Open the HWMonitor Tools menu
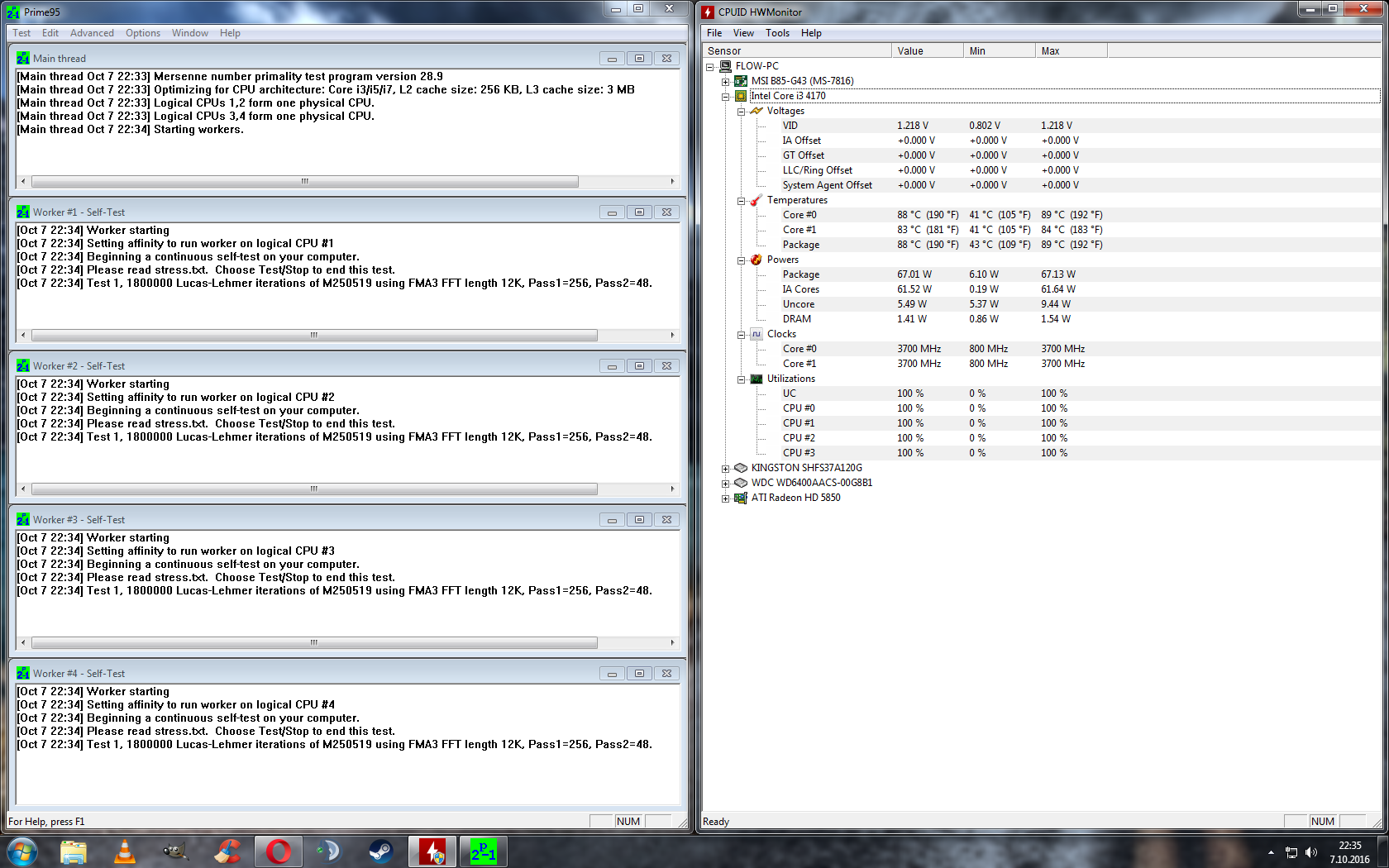Image resolution: width=1389 pixels, height=868 pixels. point(777,33)
